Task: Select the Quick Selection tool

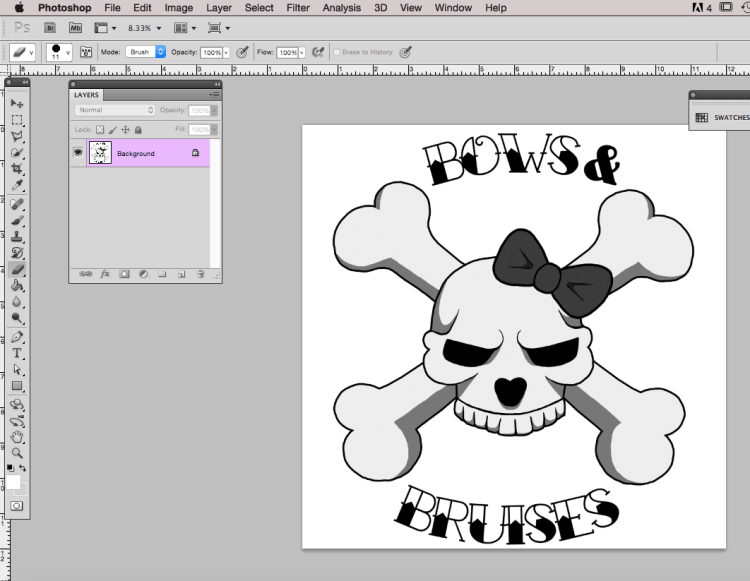Action: (x=17, y=153)
